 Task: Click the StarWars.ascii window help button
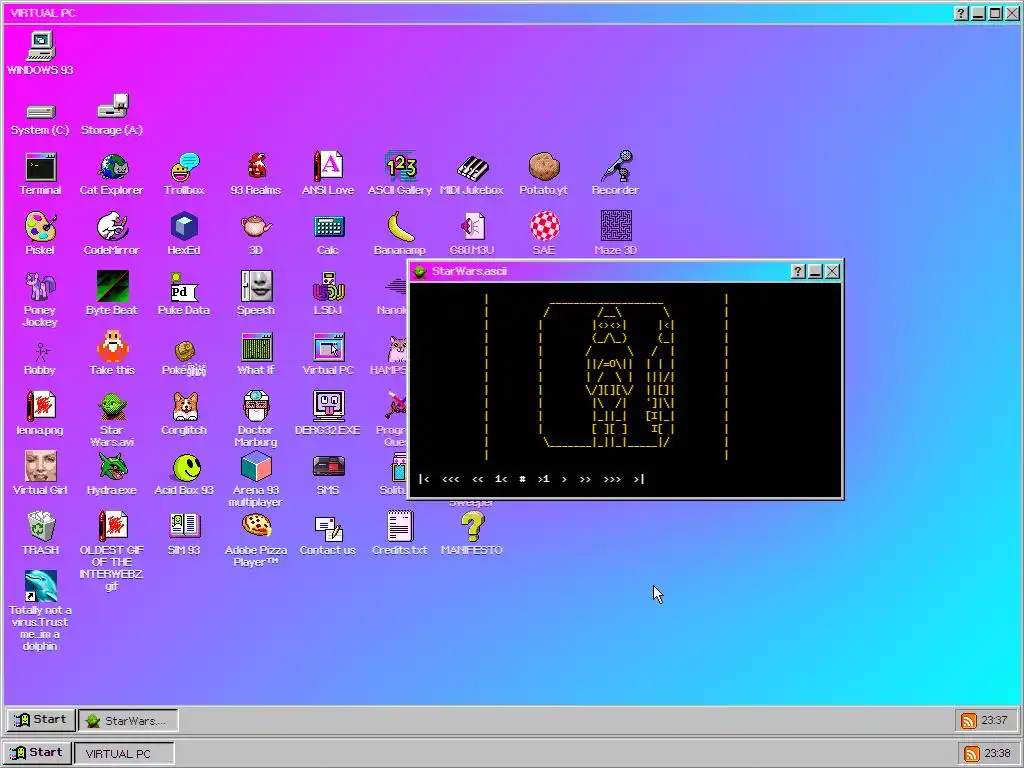click(797, 271)
